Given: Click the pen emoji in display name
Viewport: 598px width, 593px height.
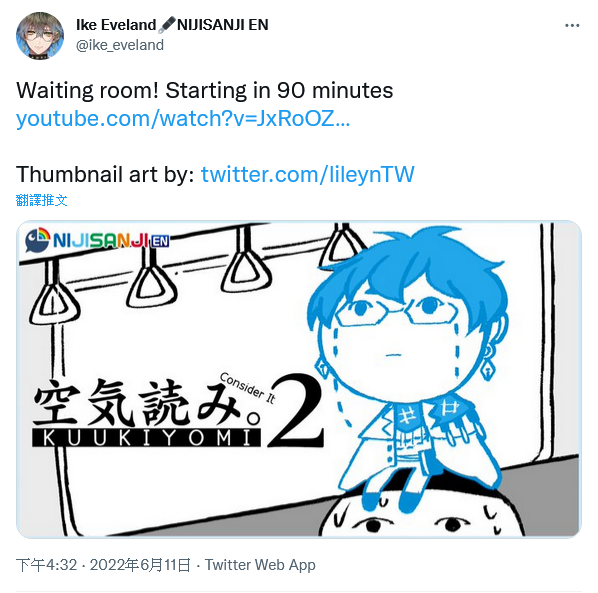Looking at the screenshot, I should [166, 25].
